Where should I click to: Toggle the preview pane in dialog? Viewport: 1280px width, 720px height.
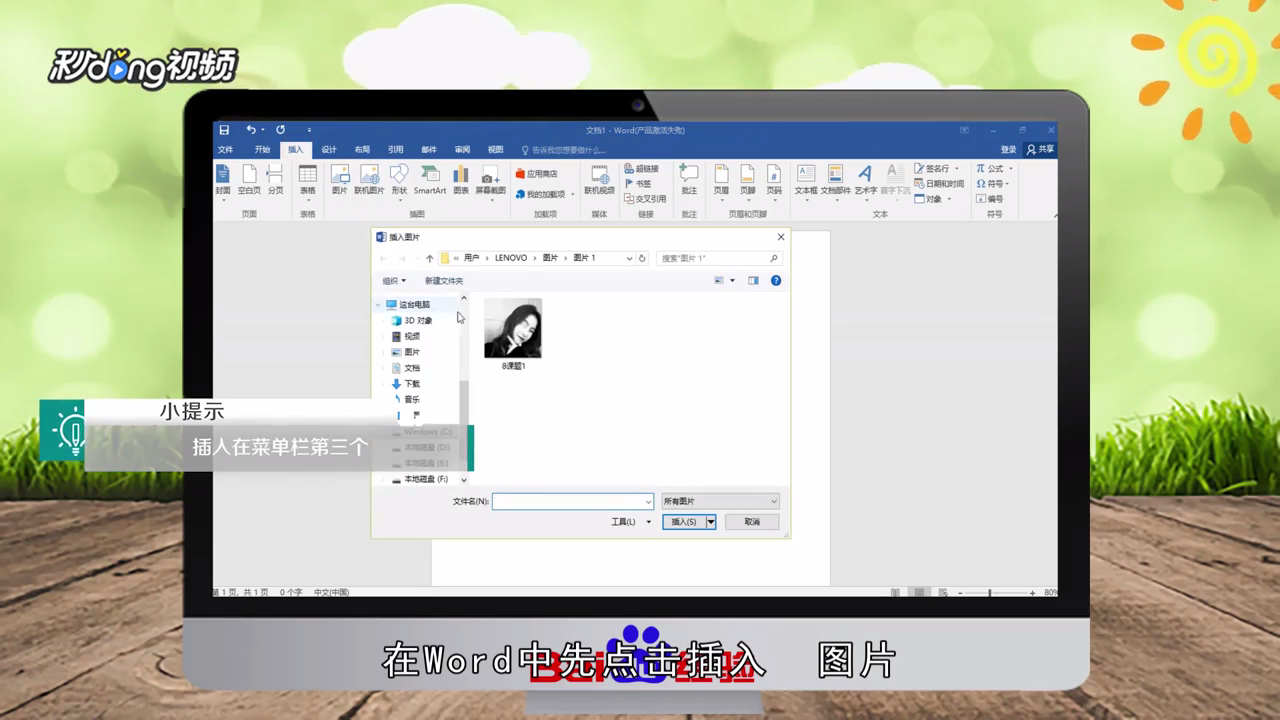click(753, 281)
